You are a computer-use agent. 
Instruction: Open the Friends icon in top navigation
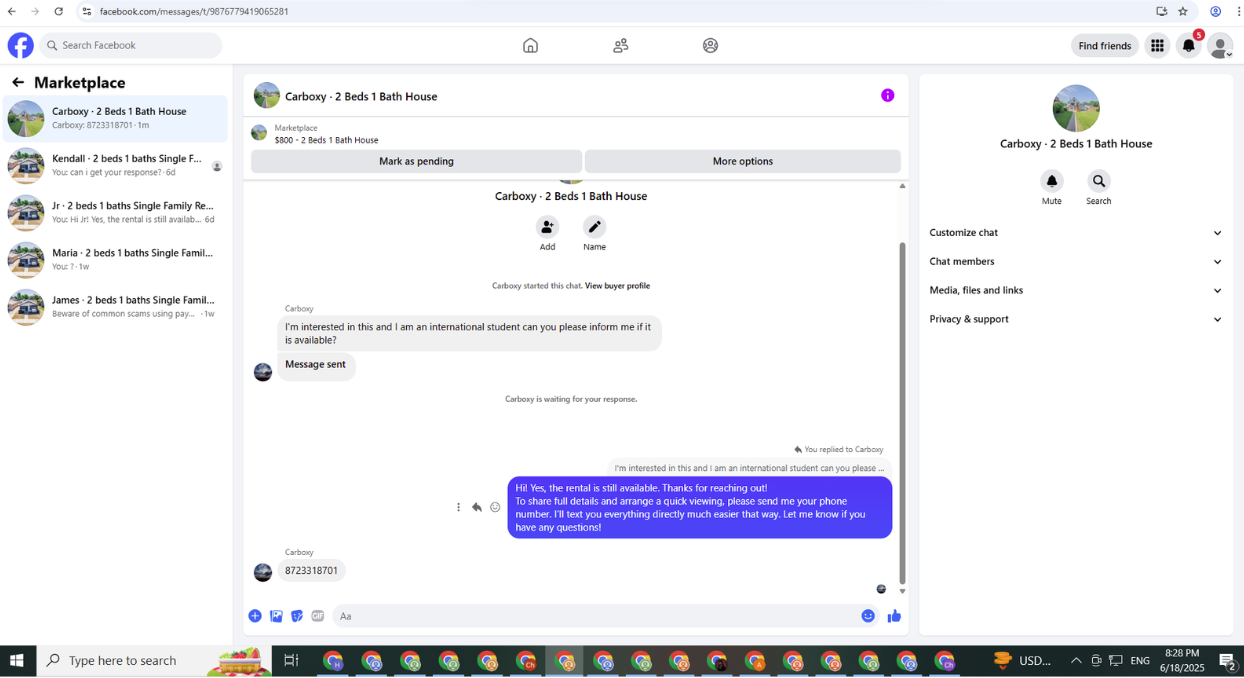click(621, 45)
